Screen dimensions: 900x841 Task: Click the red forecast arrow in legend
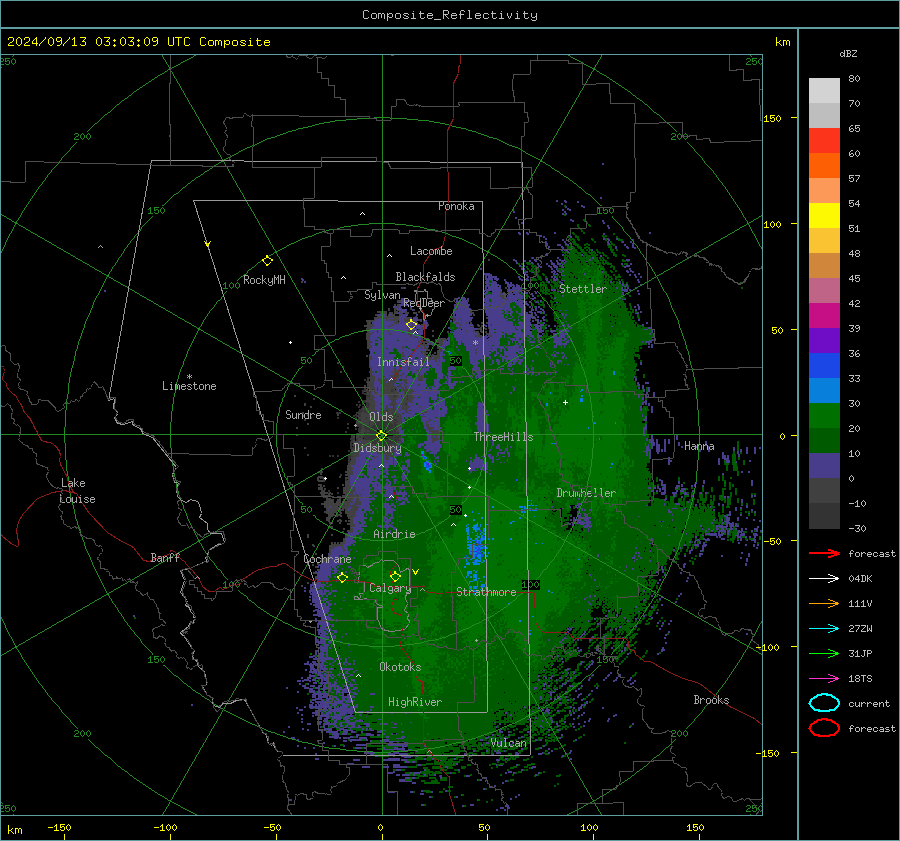(824, 553)
